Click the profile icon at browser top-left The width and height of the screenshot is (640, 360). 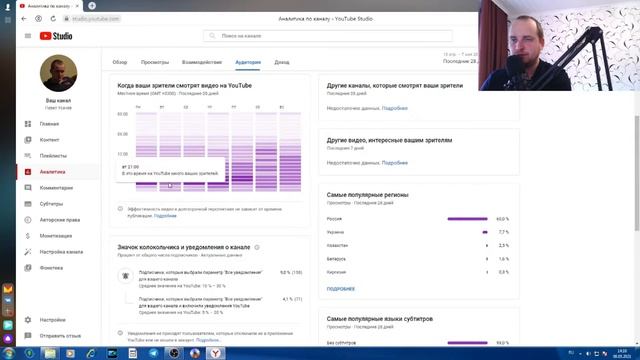point(7,7)
